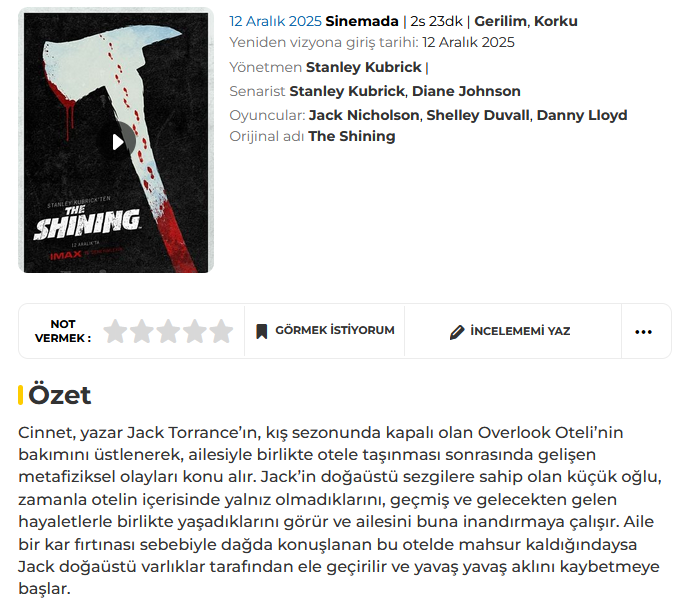Rate the movie one star
The height and width of the screenshot is (607, 686).
(116, 331)
